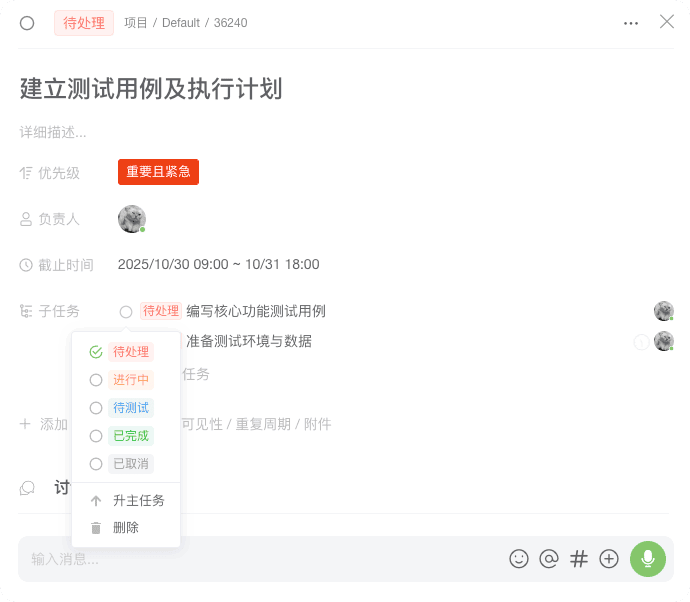
Task: Close the task detail dialog
Action: click(x=667, y=21)
